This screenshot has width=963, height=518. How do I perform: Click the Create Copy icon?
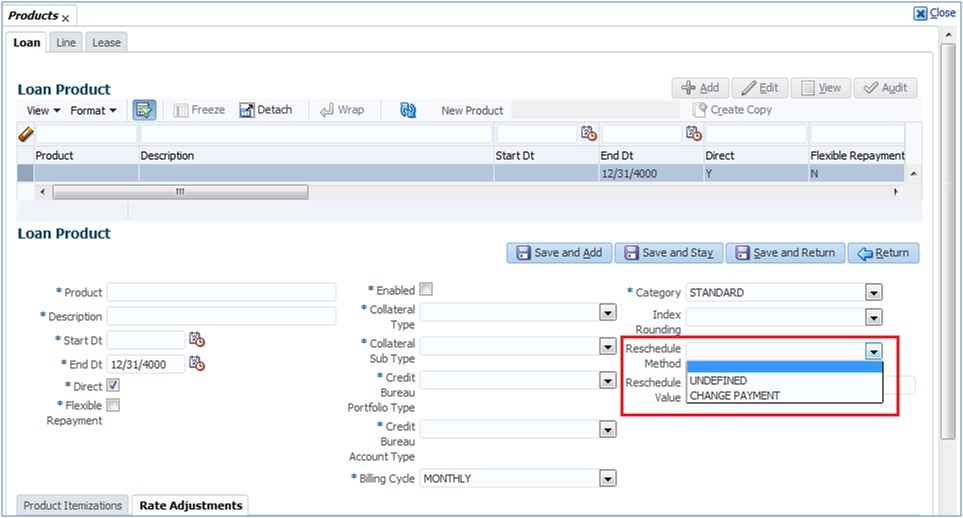(700, 110)
